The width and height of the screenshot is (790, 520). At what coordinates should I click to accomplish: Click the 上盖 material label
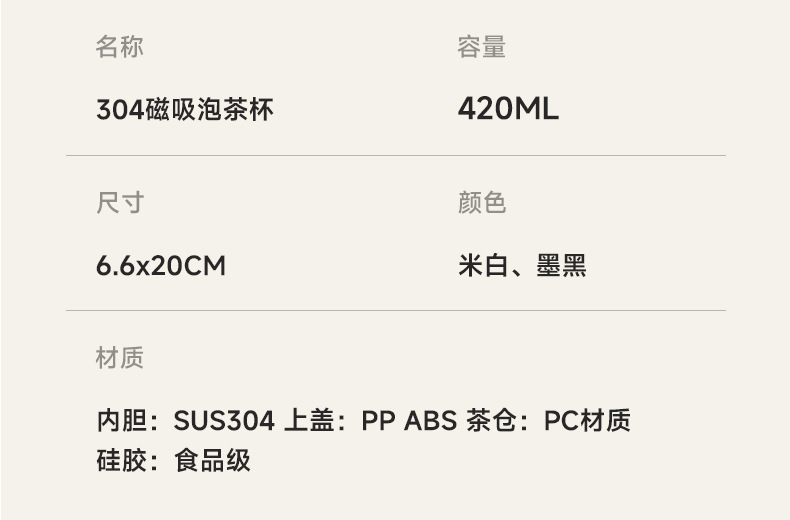point(308,421)
